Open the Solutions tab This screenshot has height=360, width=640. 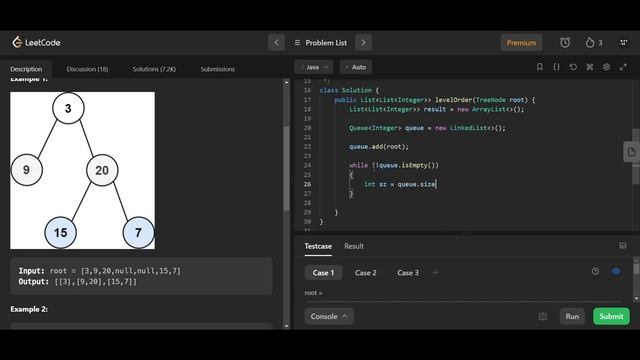coord(154,69)
